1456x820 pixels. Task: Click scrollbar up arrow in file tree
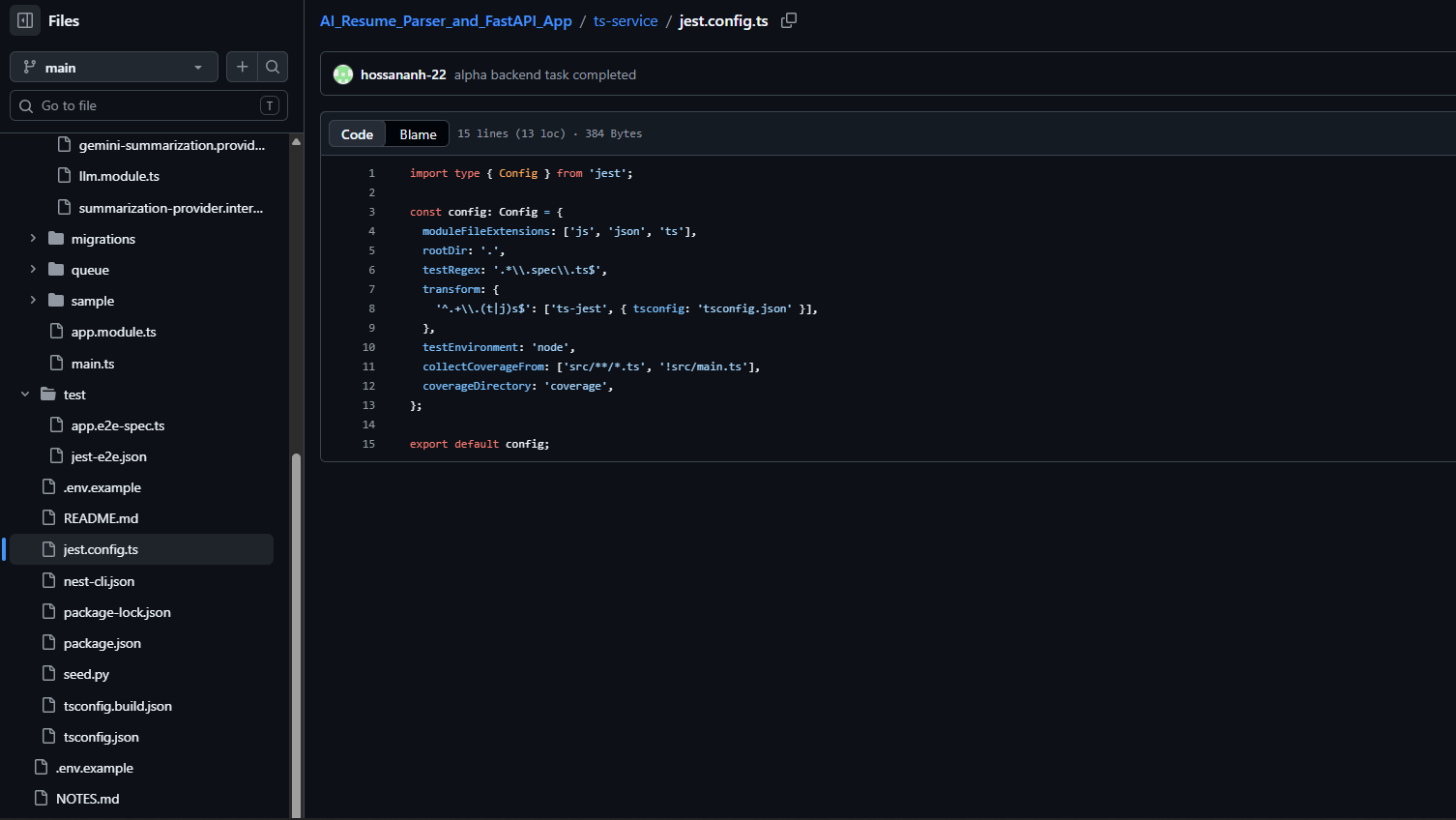[x=296, y=141]
